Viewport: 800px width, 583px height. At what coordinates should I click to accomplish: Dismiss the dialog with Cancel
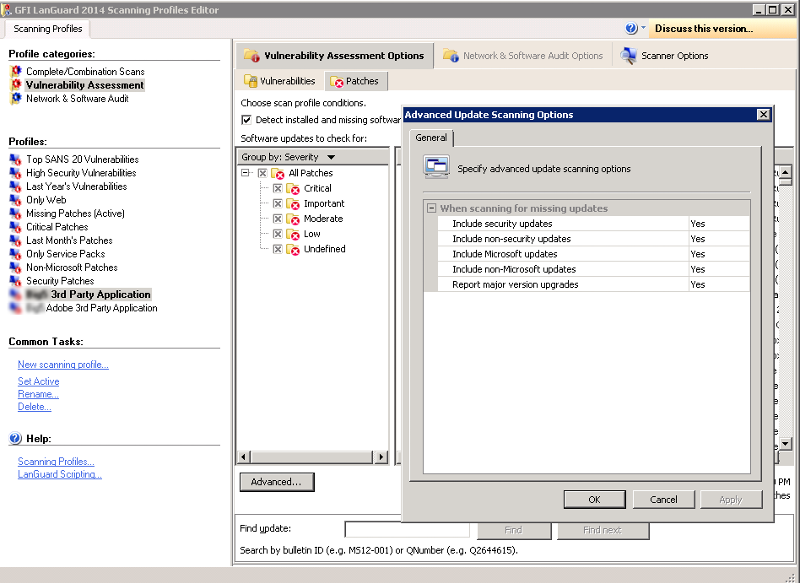(x=663, y=499)
